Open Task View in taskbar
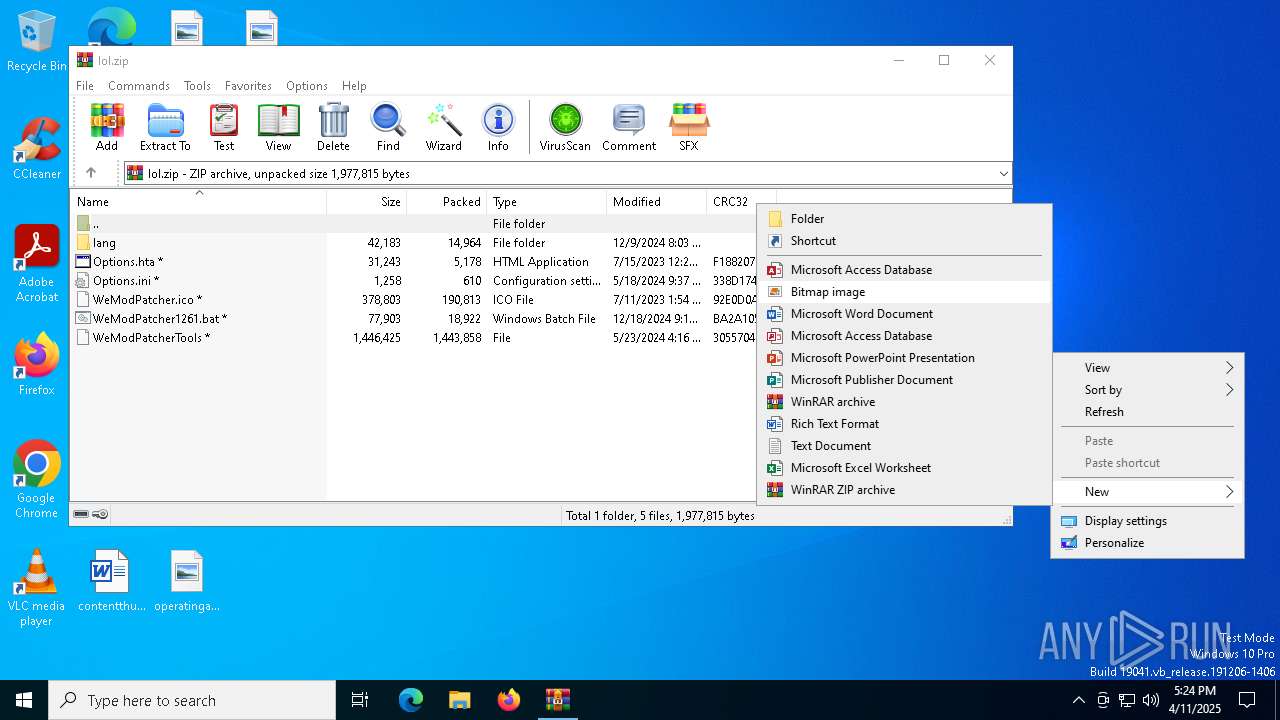 pos(360,700)
